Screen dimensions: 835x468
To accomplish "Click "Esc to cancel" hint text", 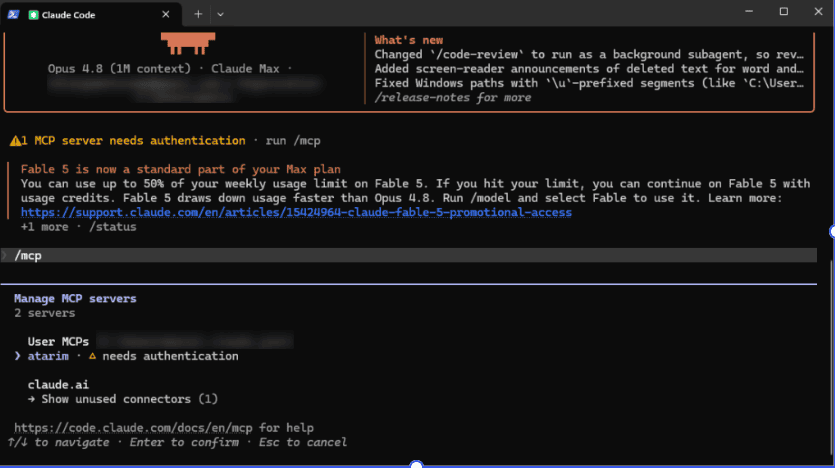I will click(x=302, y=442).
